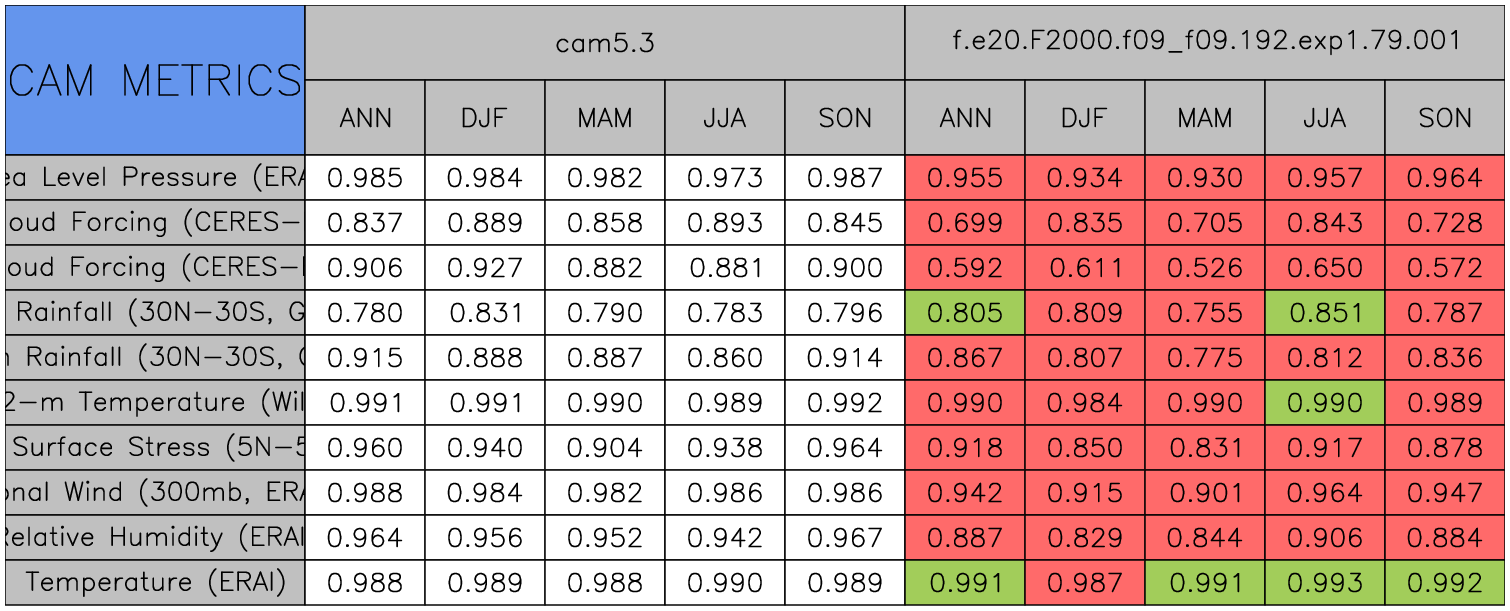1510x611 pixels.
Task: Select the red 0.592 cell
Action: click(965, 268)
